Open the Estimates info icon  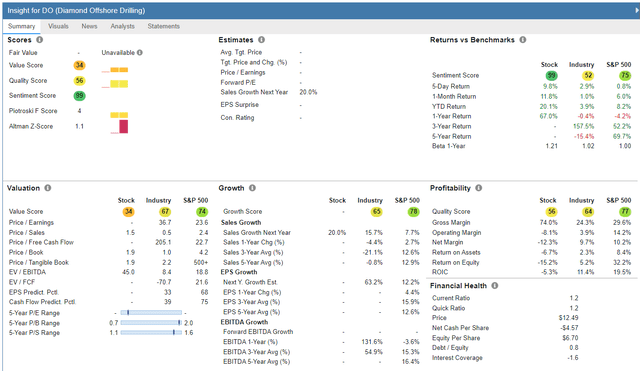click(261, 40)
